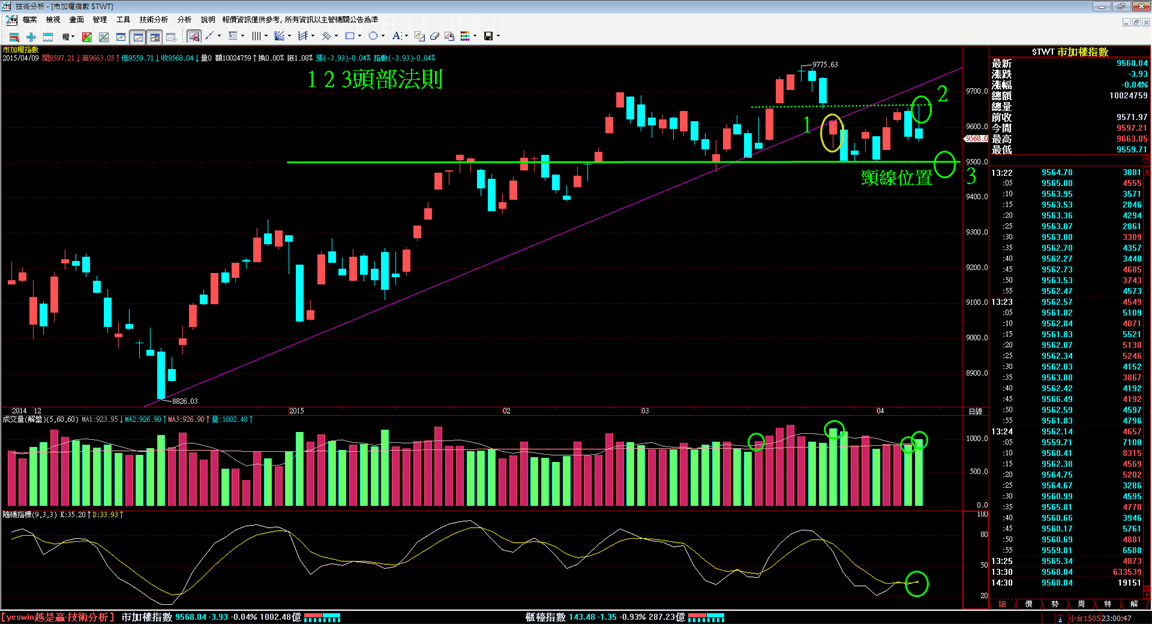Switch to the 勢 tab
1152x624 pixels.
tap(1055, 603)
